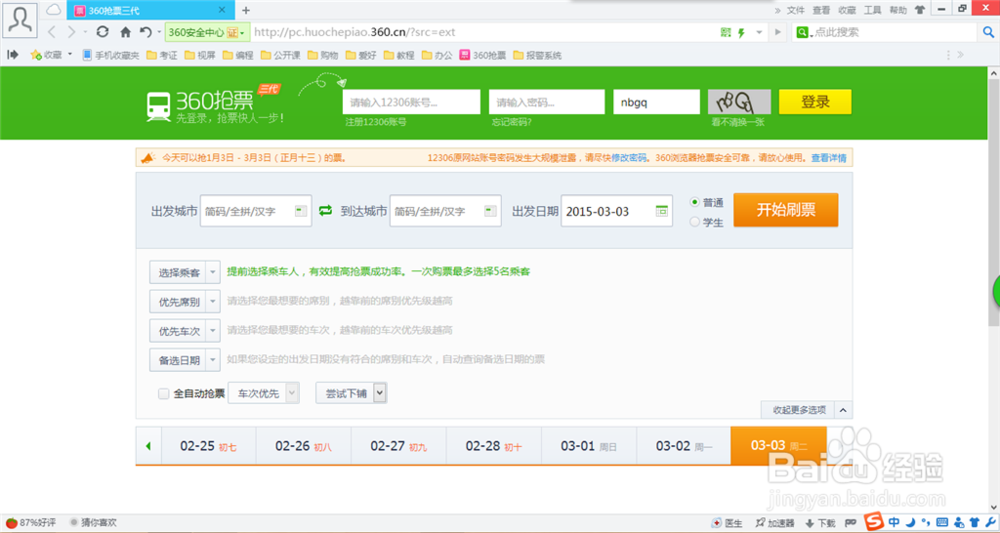Open the 车次优先 combo box

pos(263,393)
